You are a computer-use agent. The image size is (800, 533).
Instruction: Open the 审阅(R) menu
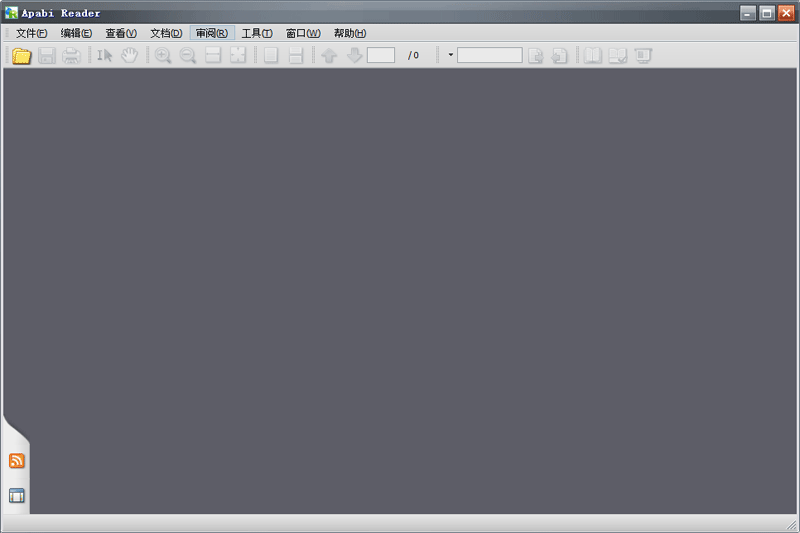pyautogui.click(x=212, y=33)
